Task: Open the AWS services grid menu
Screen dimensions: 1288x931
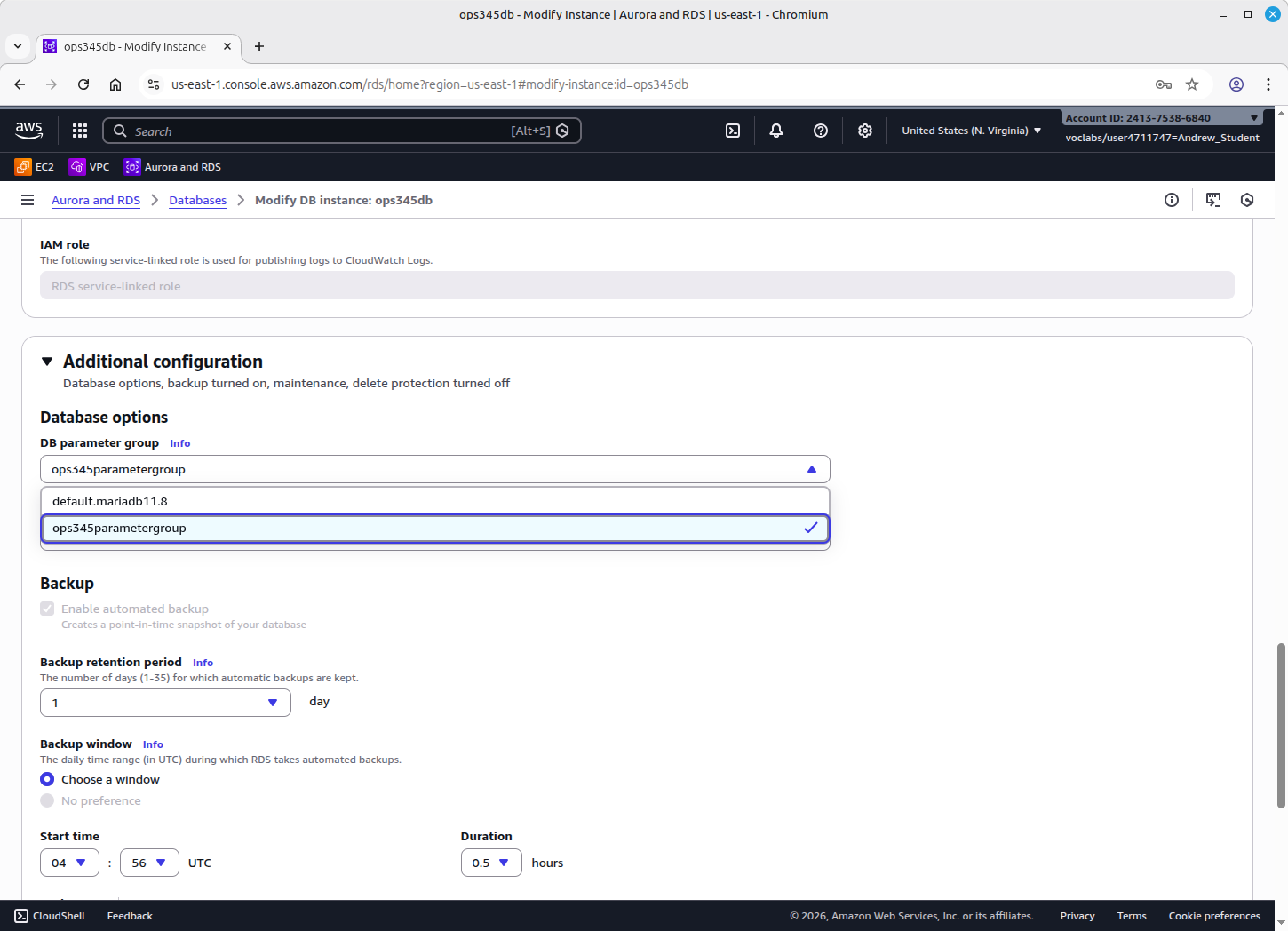Action: (x=80, y=131)
